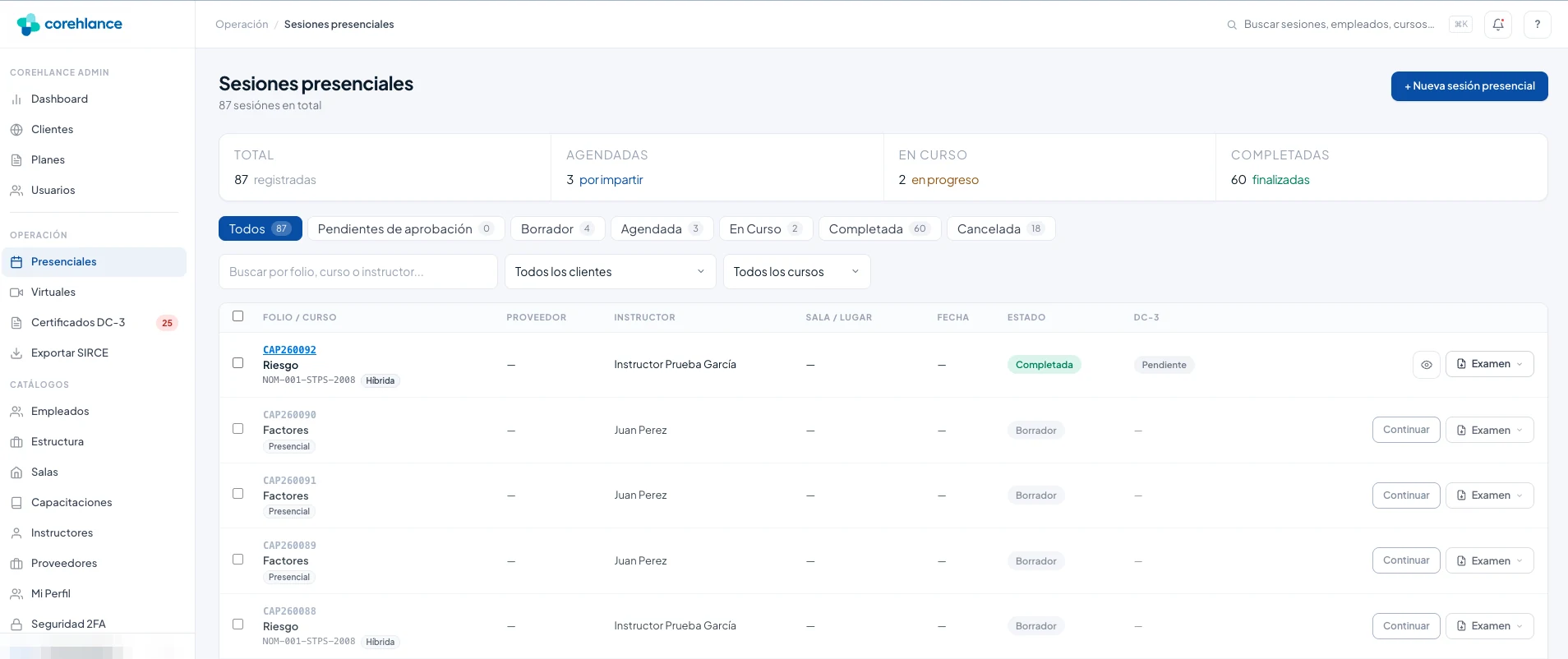This screenshot has height=659, width=1568.
Task: Click Nueva sesión presencial button
Action: (1469, 86)
